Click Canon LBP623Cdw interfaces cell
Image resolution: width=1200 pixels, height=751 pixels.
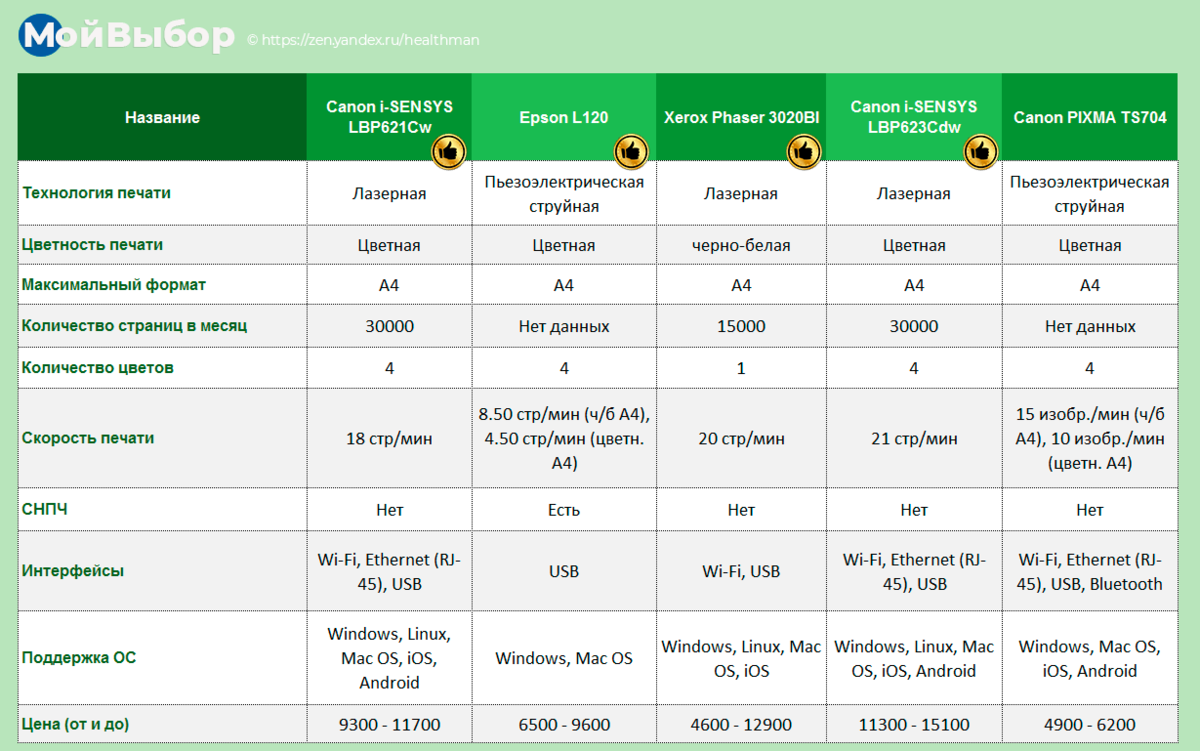(x=914, y=571)
